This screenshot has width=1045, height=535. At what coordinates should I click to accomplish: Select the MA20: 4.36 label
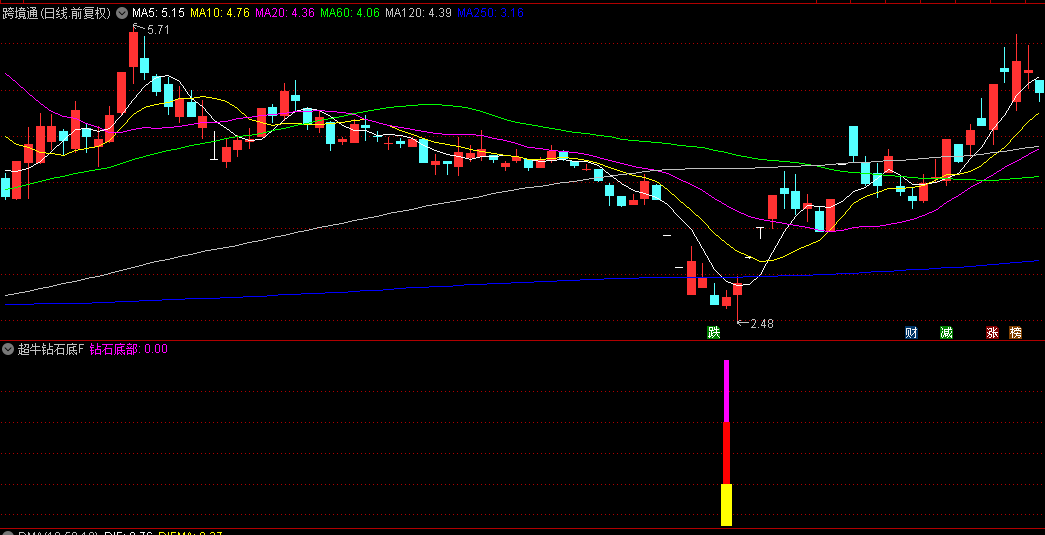tap(285, 12)
